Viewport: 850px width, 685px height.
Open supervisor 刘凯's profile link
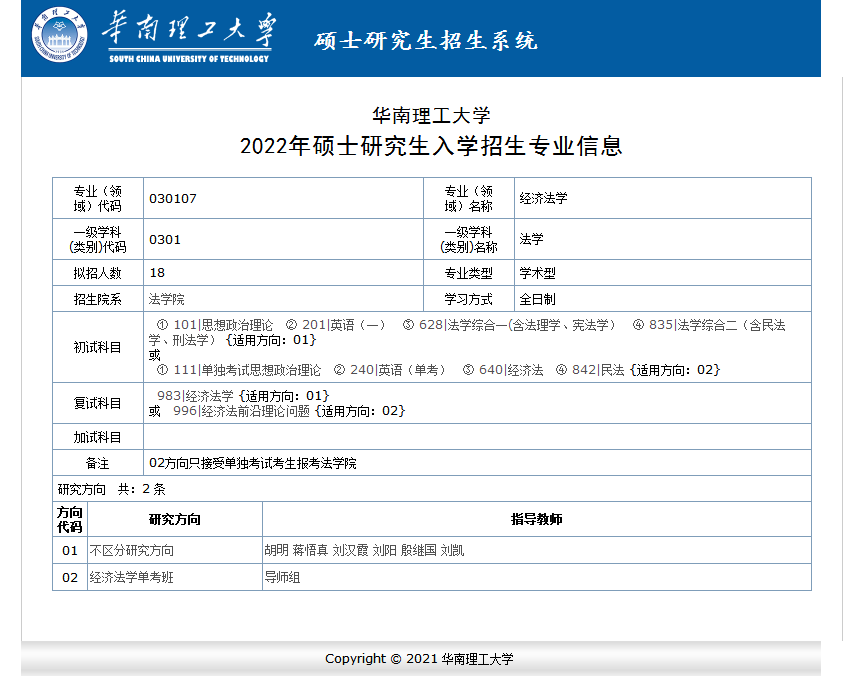[x=452, y=551]
